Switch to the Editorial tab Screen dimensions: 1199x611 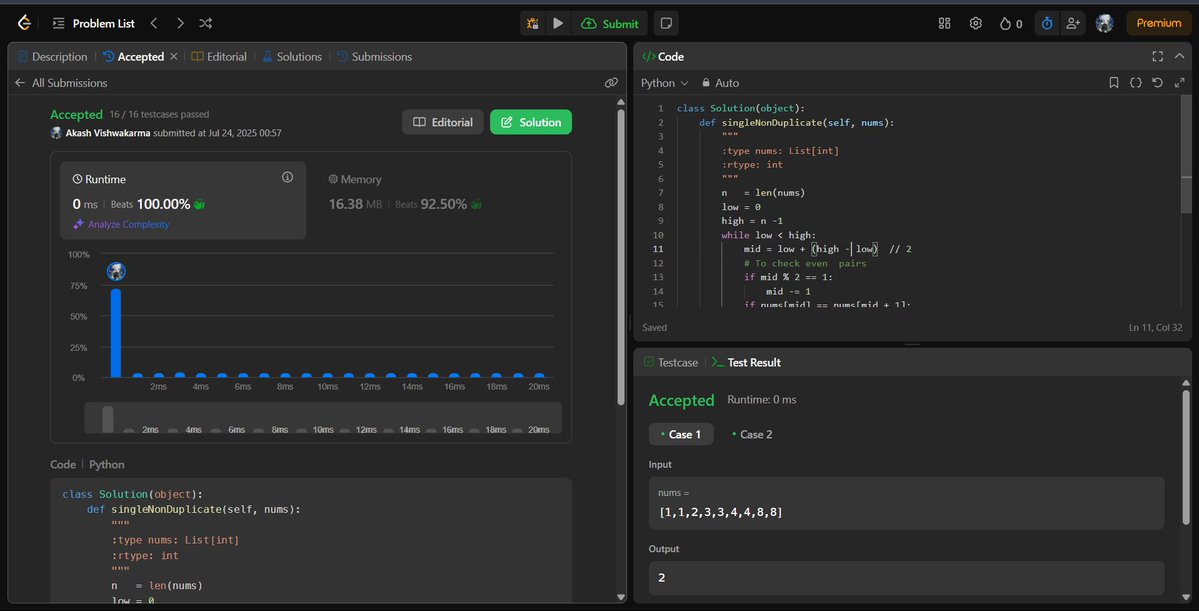pos(219,57)
